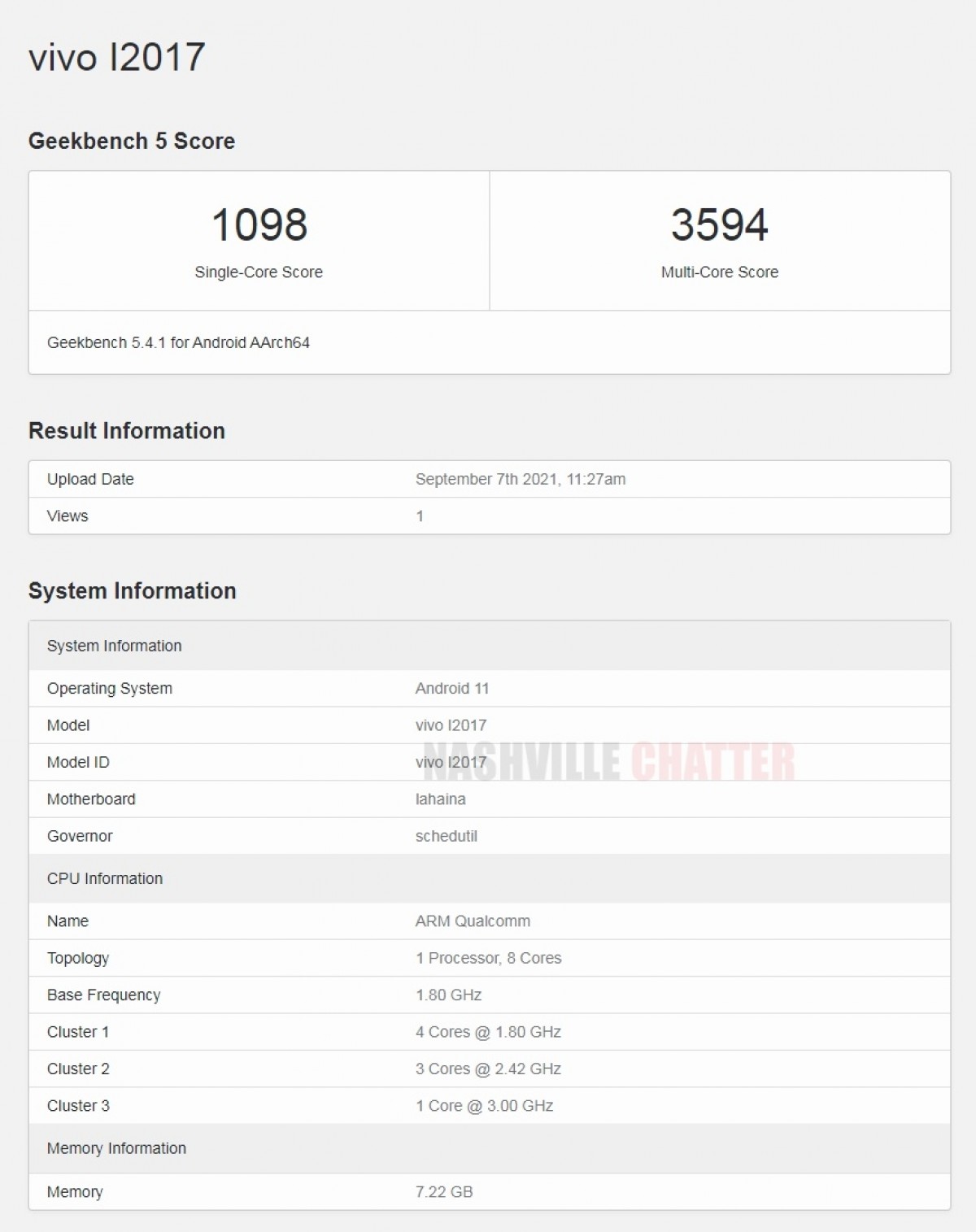Click the Result Information heading
976x1232 pixels.
click(x=126, y=431)
